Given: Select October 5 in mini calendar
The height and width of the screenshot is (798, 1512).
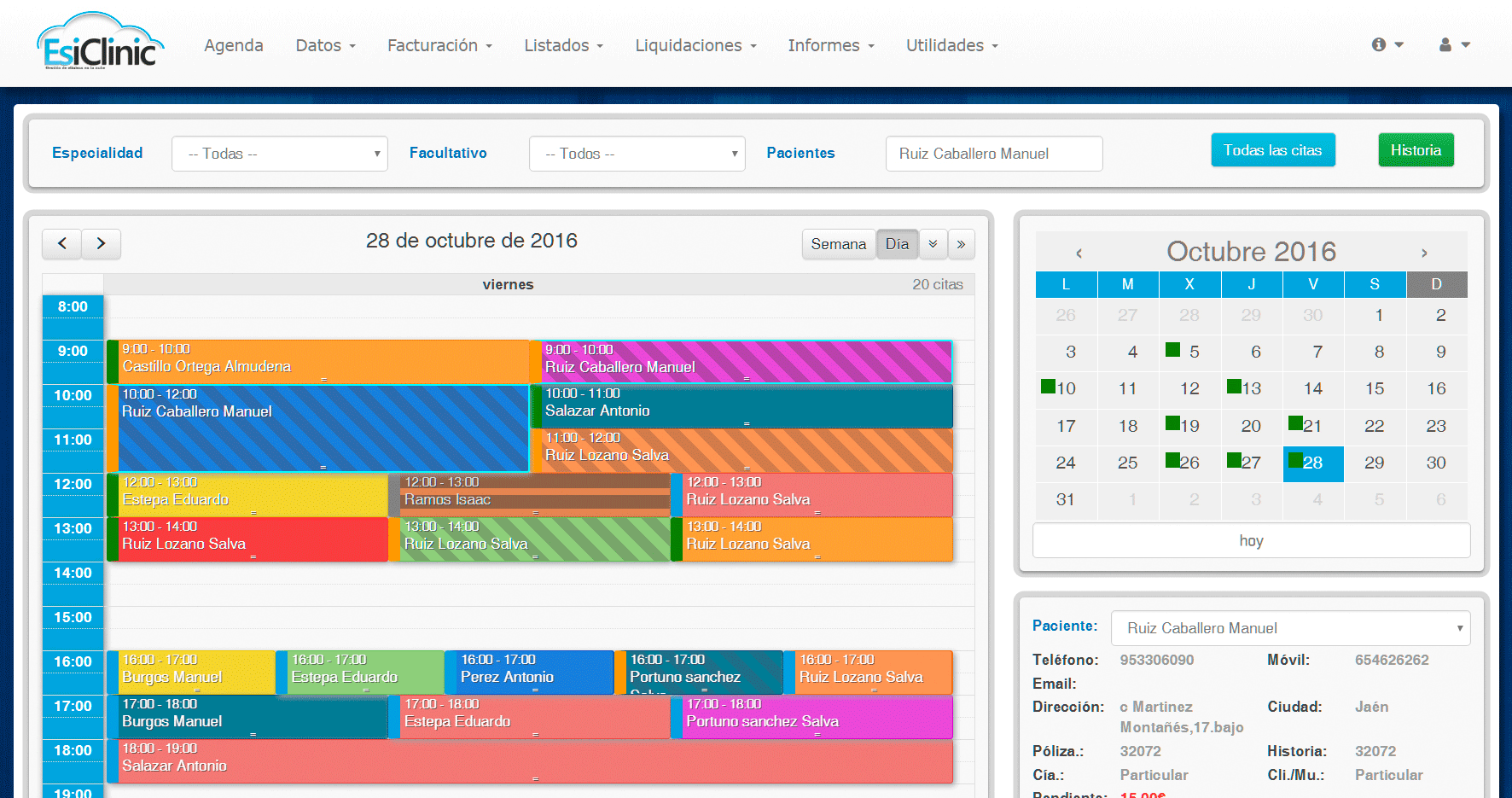Looking at the screenshot, I should click(1189, 352).
